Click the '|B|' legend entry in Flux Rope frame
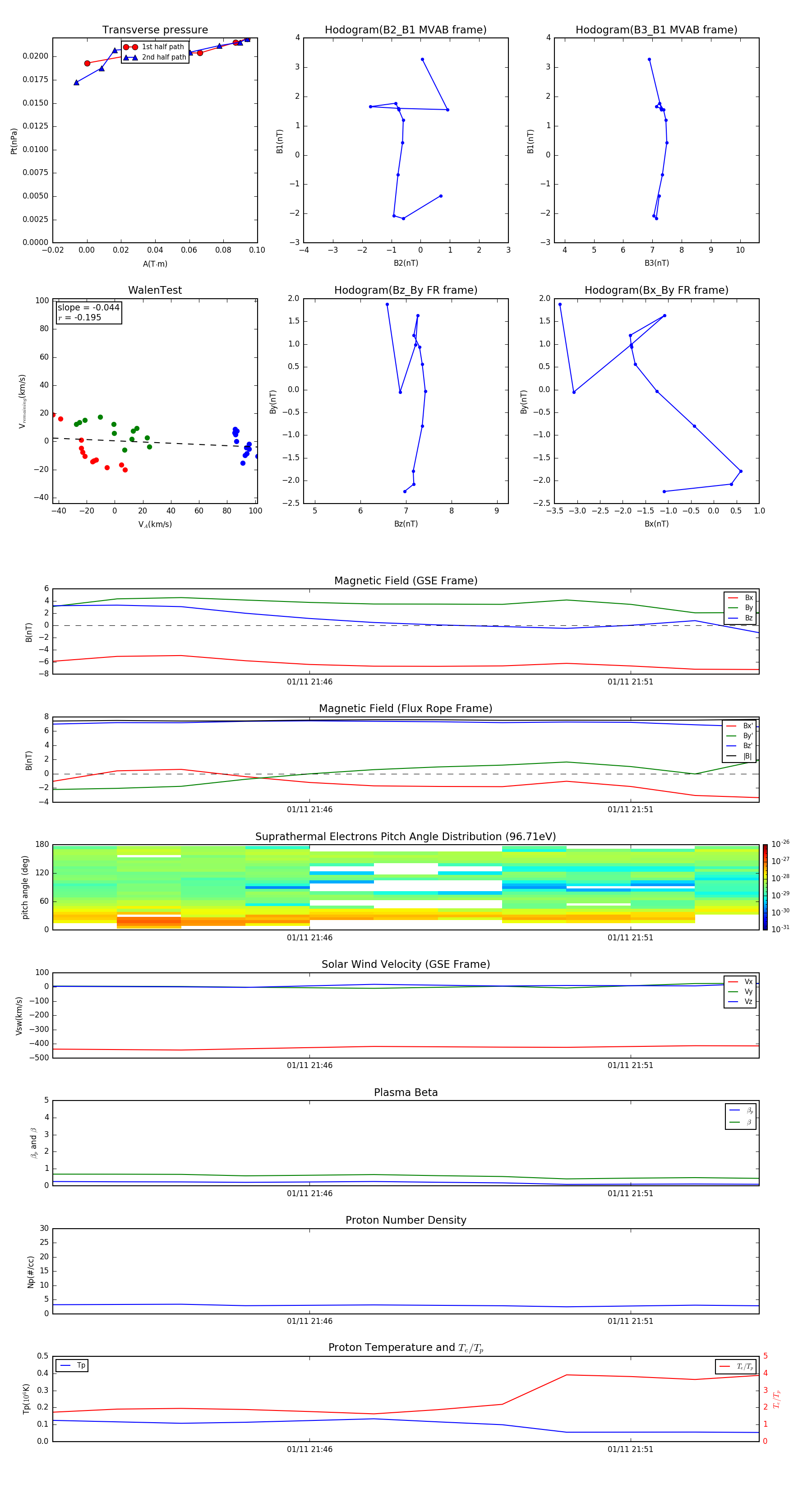The height and width of the screenshot is (1489, 812). (739, 756)
